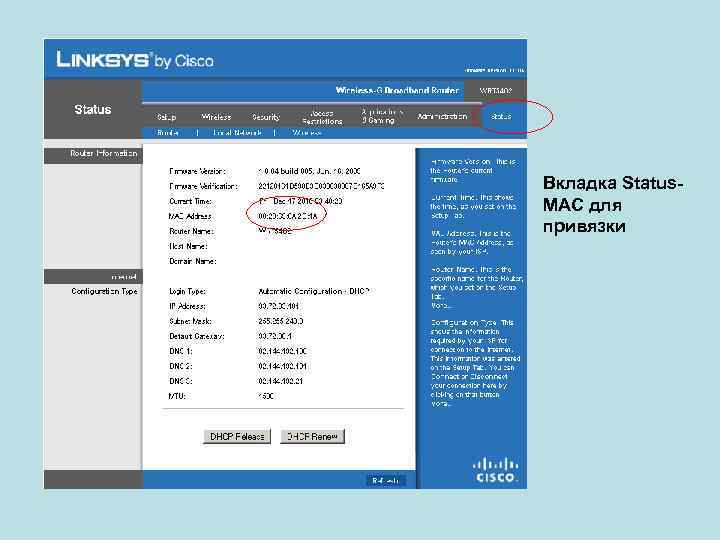Click the Cisco logo at bottom right
This screenshot has width=720, height=540.
(x=495, y=470)
